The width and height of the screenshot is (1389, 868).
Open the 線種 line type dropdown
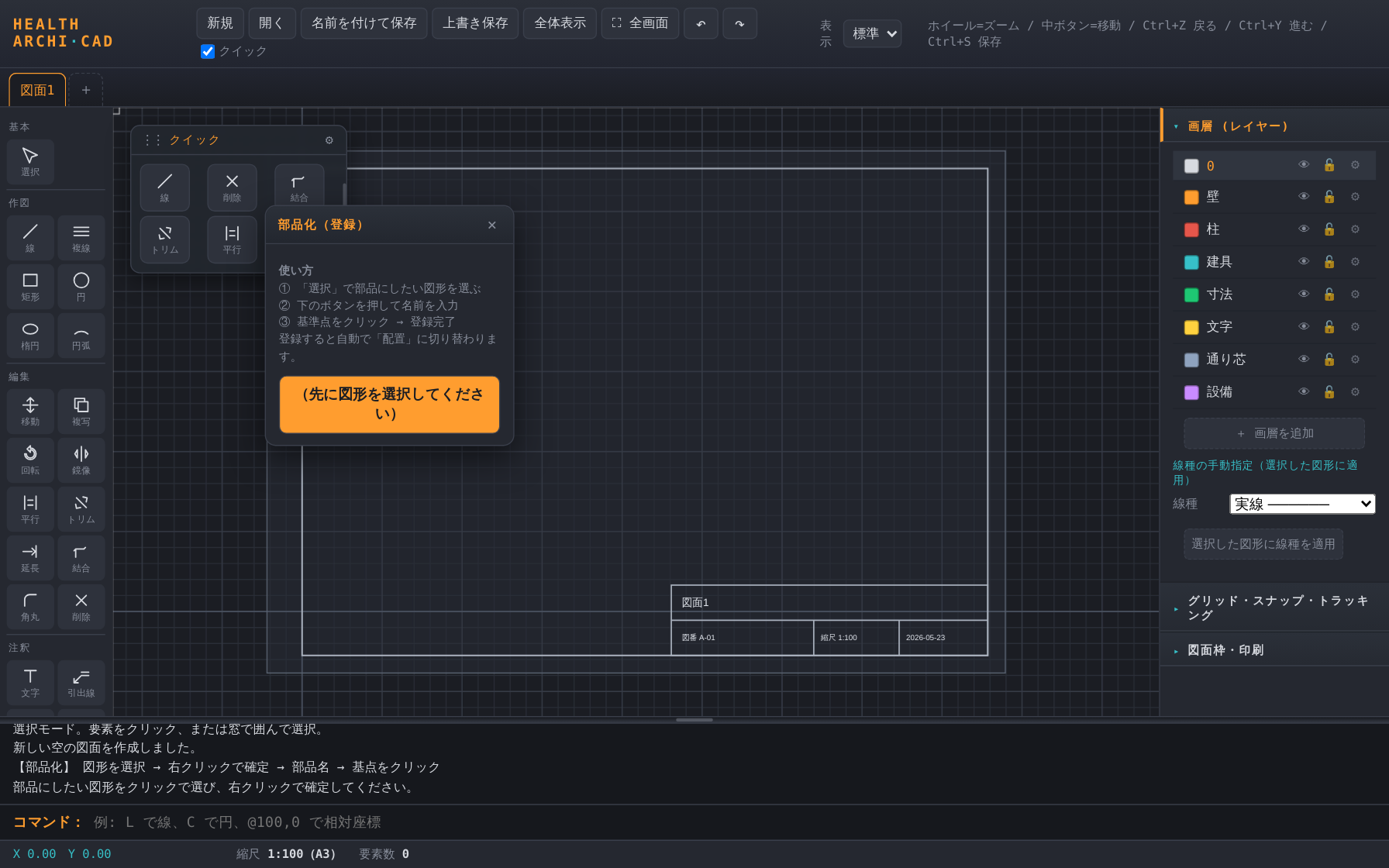coord(1302,504)
